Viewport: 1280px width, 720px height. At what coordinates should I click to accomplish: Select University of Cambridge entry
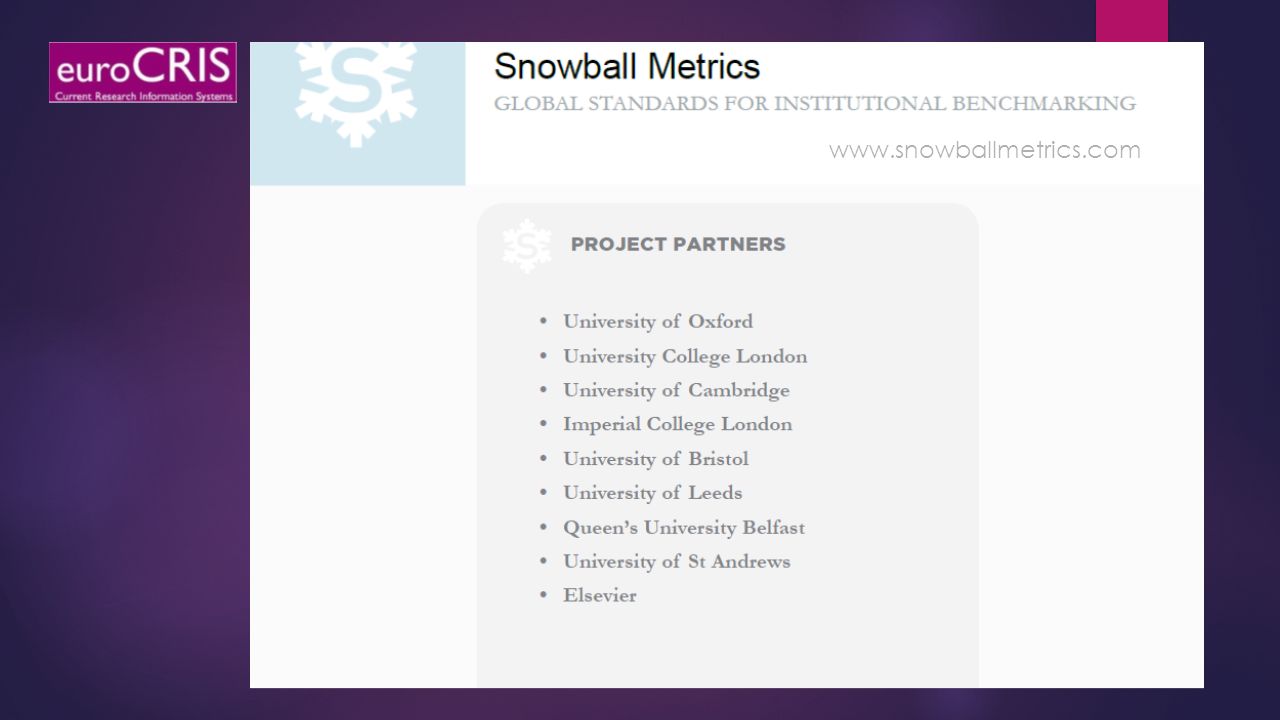click(x=676, y=391)
